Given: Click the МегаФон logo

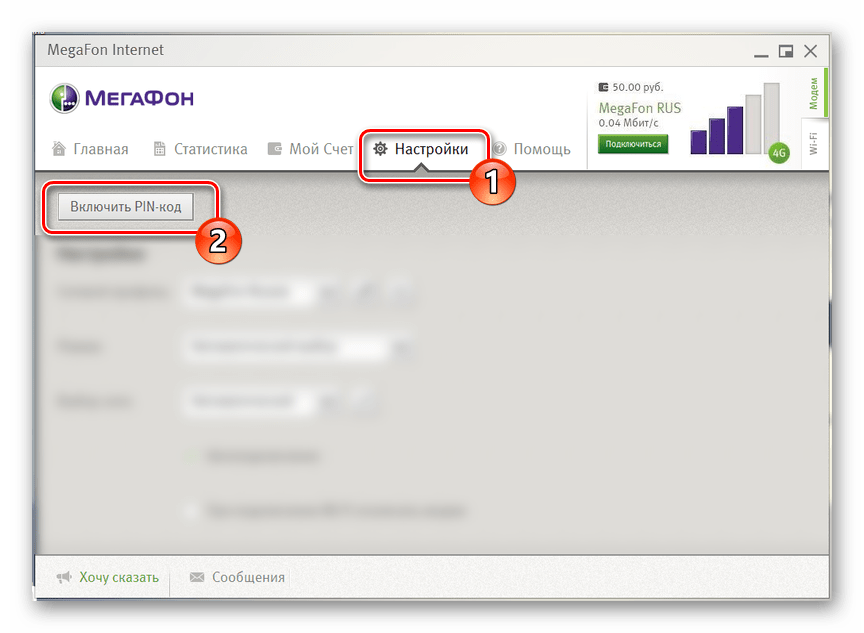Looking at the screenshot, I should (122, 98).
